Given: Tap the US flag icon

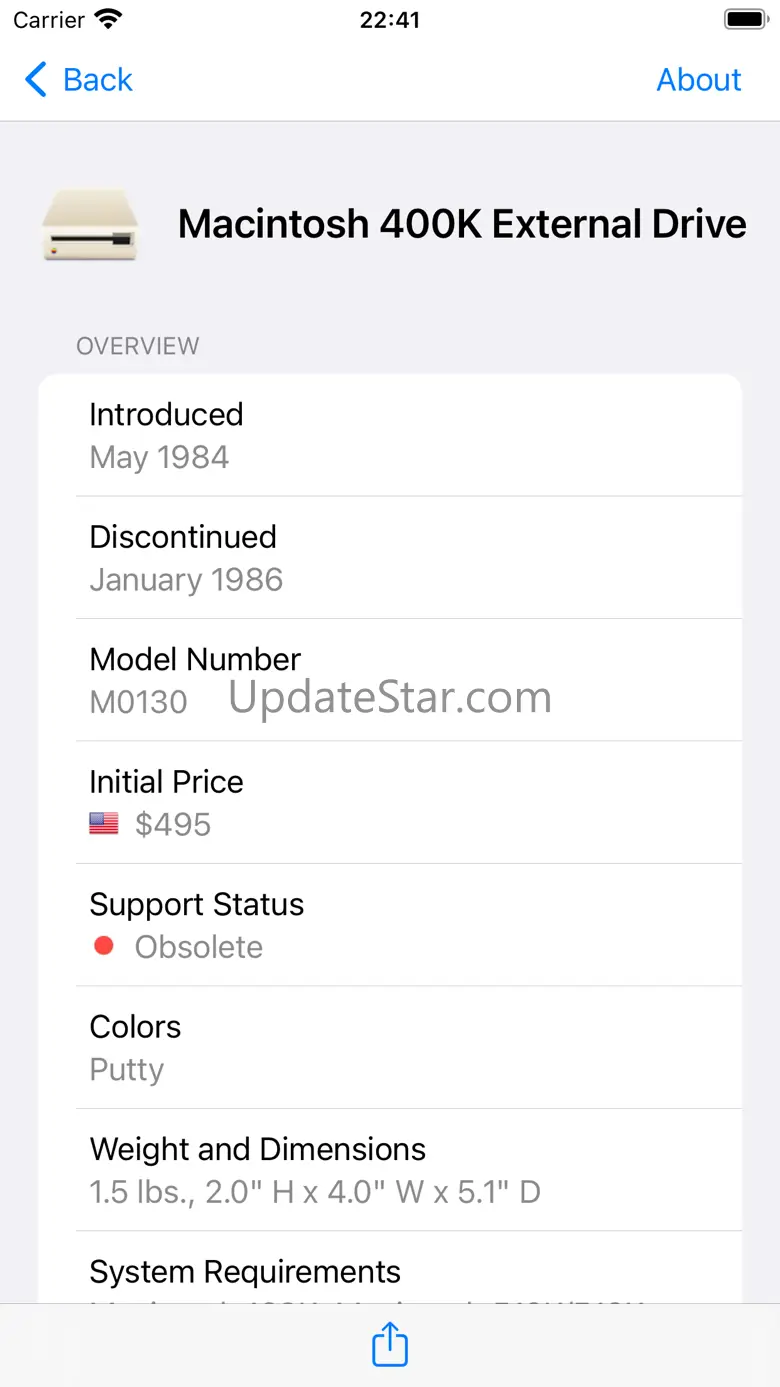Looking at the screenshot, I should [104, 824].
